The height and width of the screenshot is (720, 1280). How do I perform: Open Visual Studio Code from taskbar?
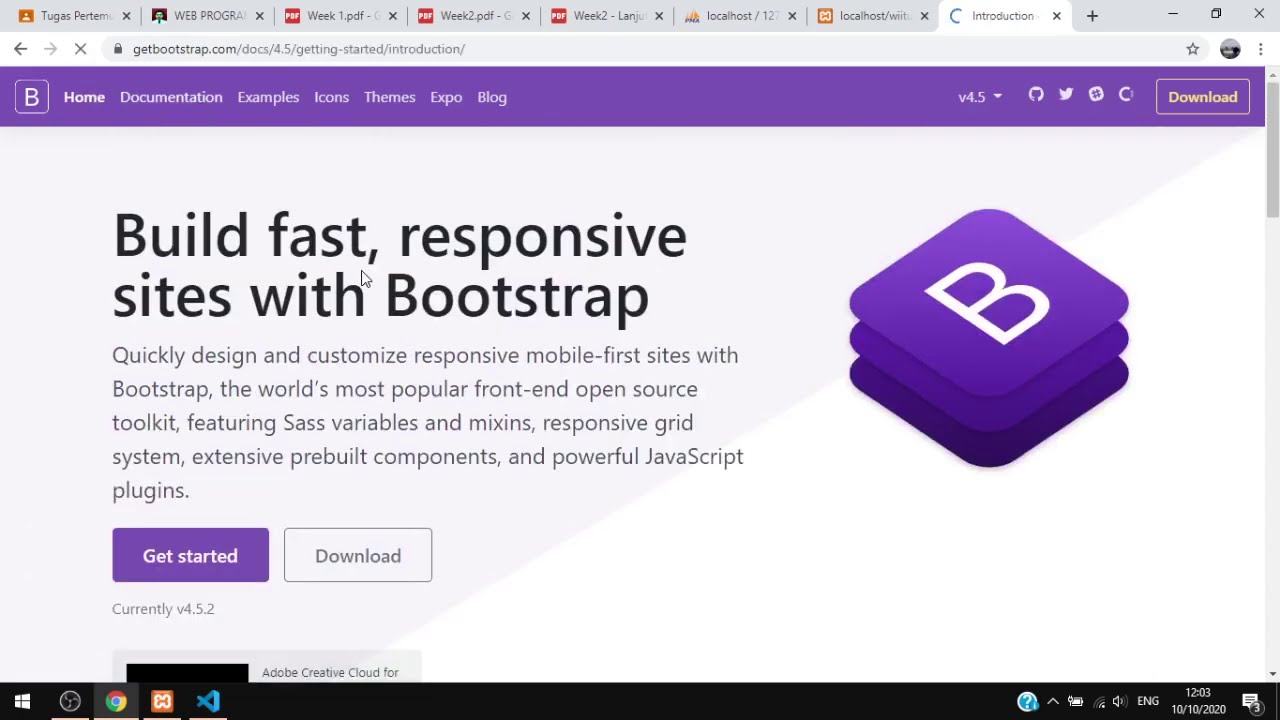tap(208, 702)
